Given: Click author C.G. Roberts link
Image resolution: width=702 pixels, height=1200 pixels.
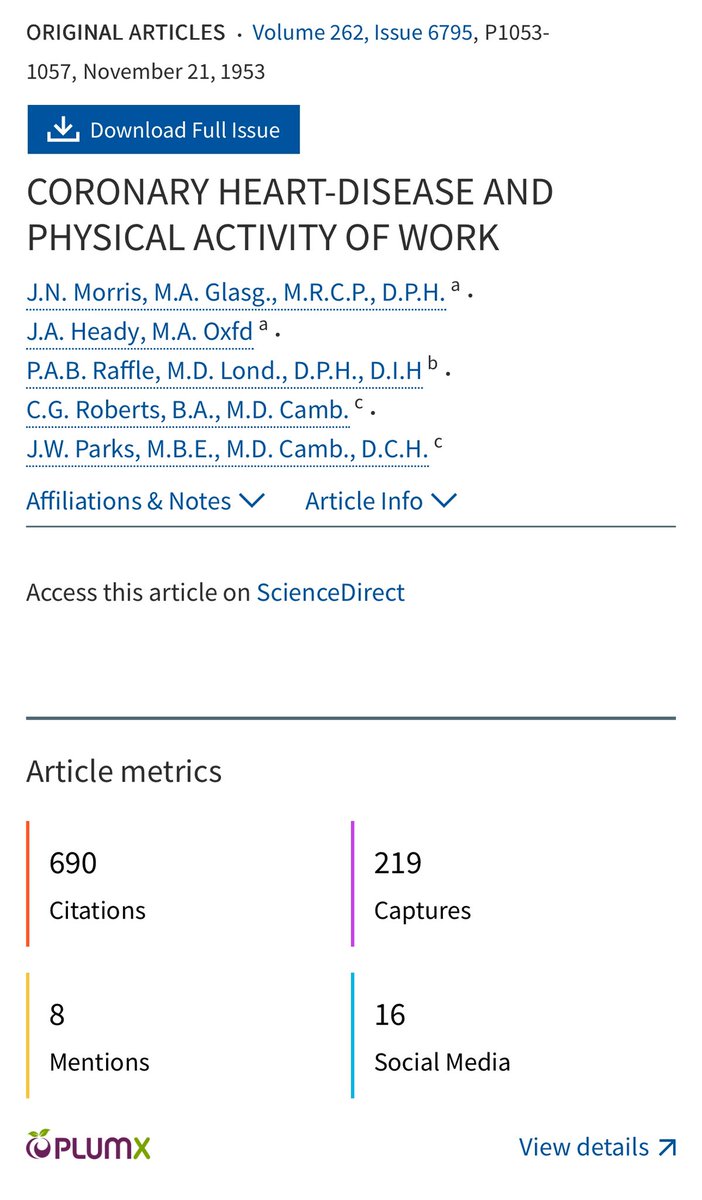Looking at the screenshot, I should pyautogui.click(x=188, y=410).
